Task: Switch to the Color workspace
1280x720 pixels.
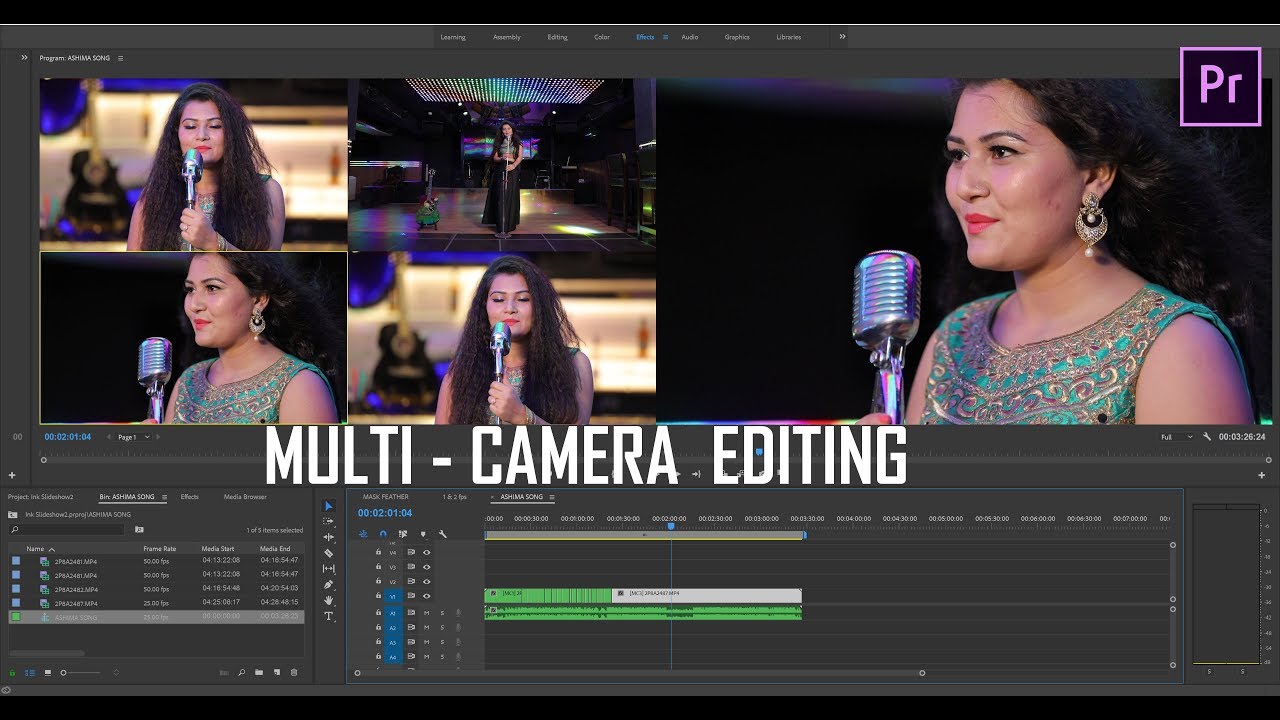Action: click(602, 37)
